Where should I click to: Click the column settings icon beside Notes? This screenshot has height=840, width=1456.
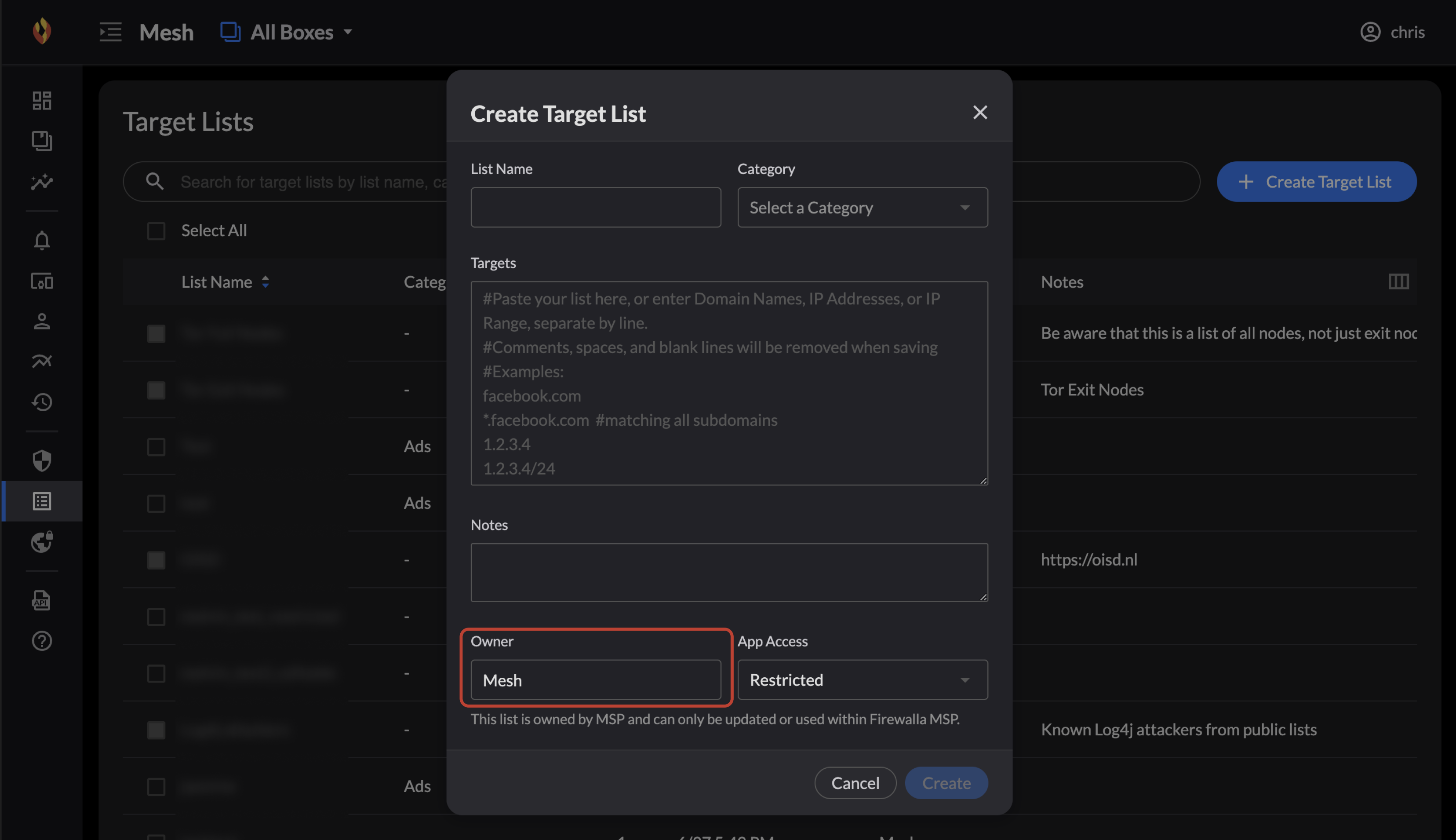pos(1398,281)
